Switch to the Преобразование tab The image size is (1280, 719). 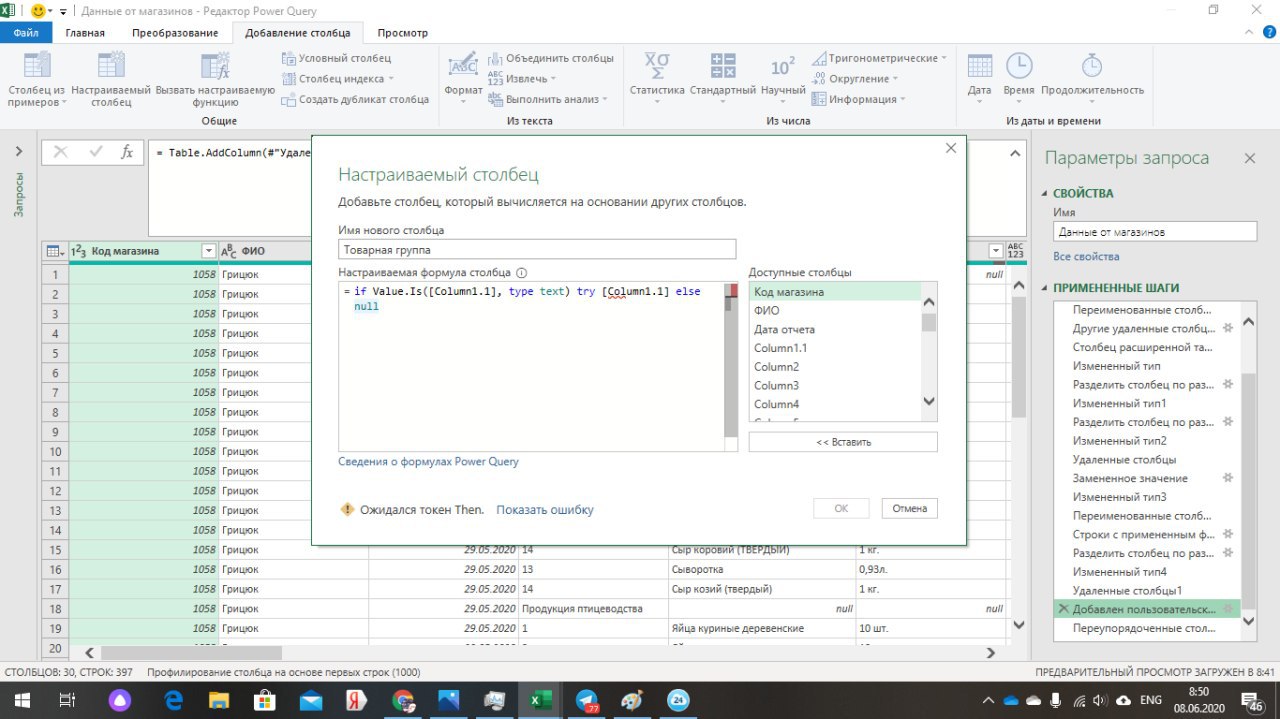coord(175,33)
